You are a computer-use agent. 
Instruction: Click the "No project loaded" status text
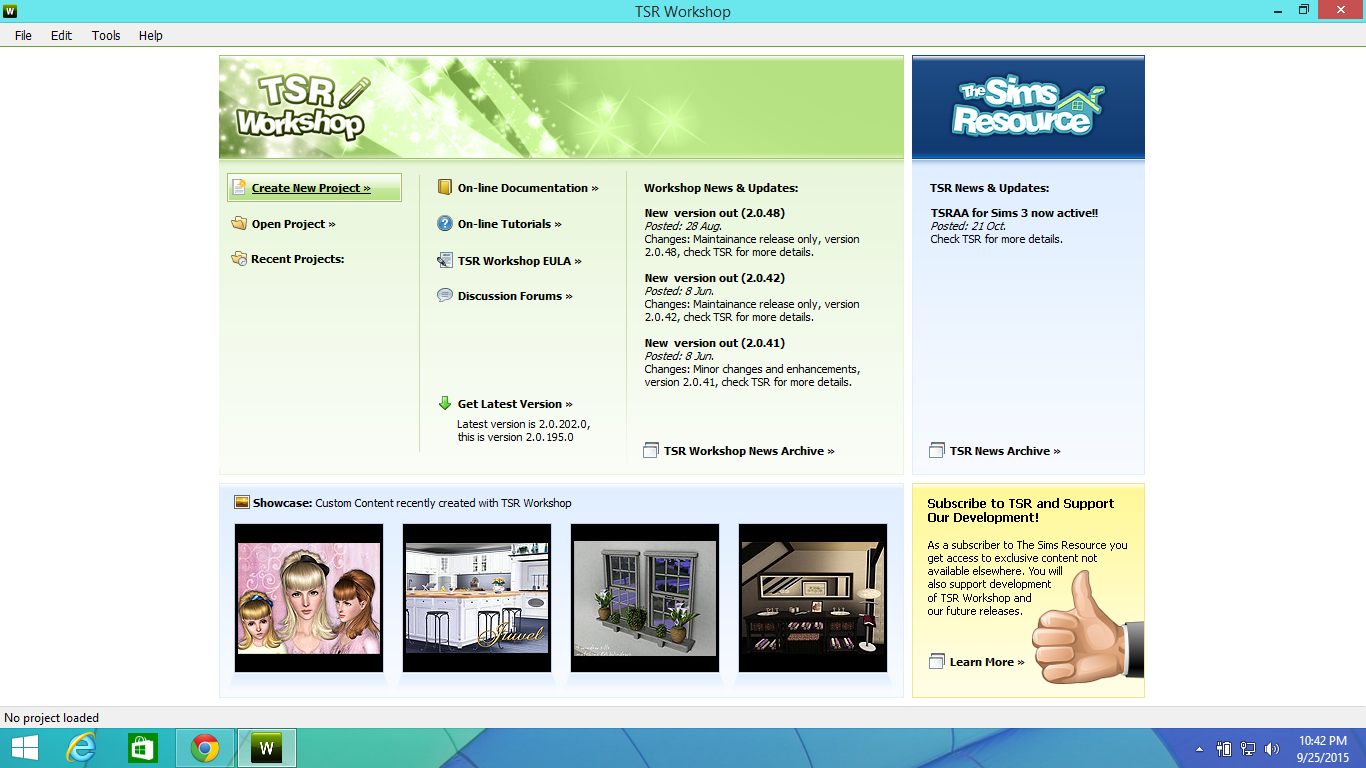tap(52, 718)
